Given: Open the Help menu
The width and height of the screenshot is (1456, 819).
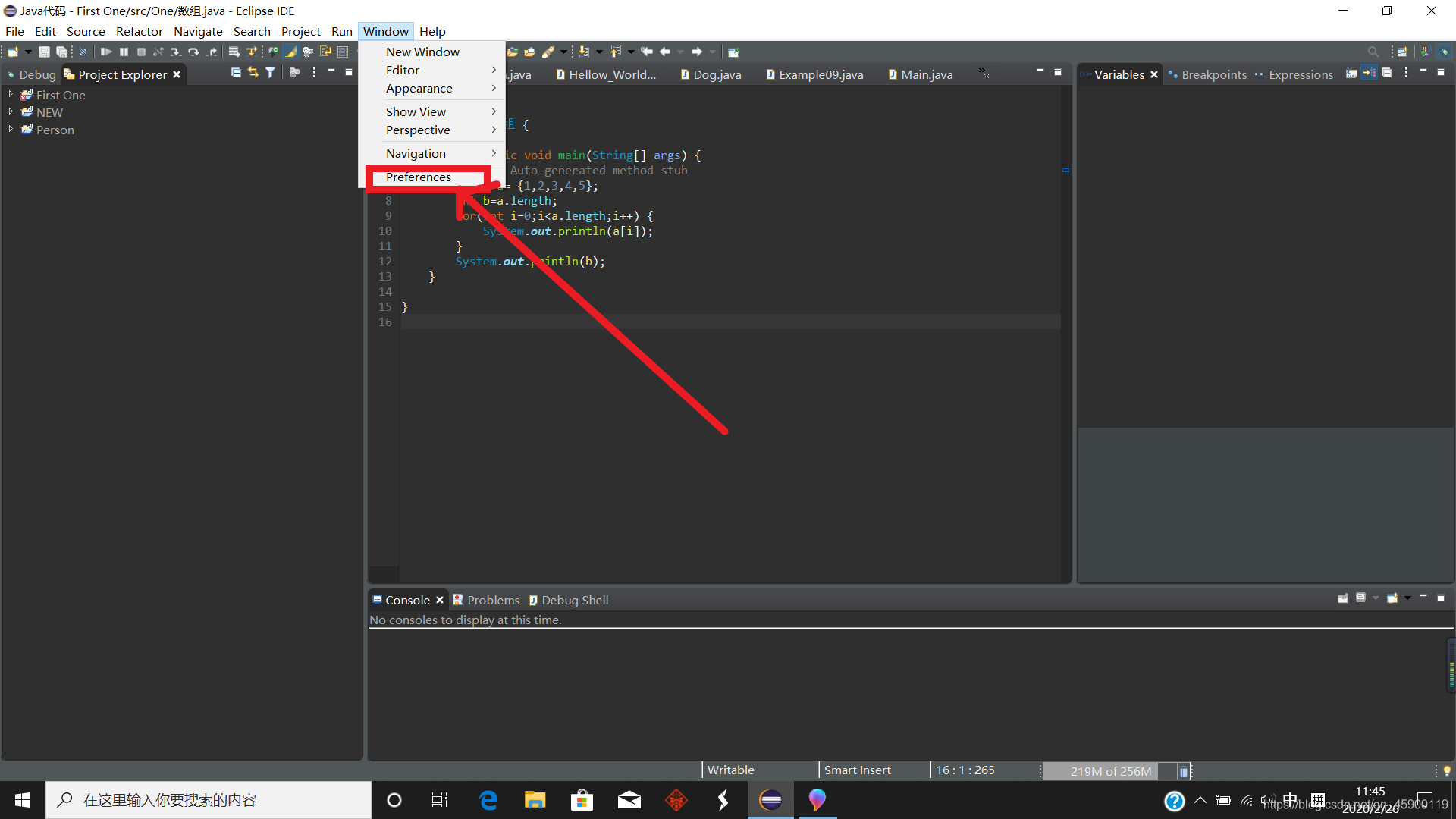Looking at the screenshot, I should tap(432, 31).
